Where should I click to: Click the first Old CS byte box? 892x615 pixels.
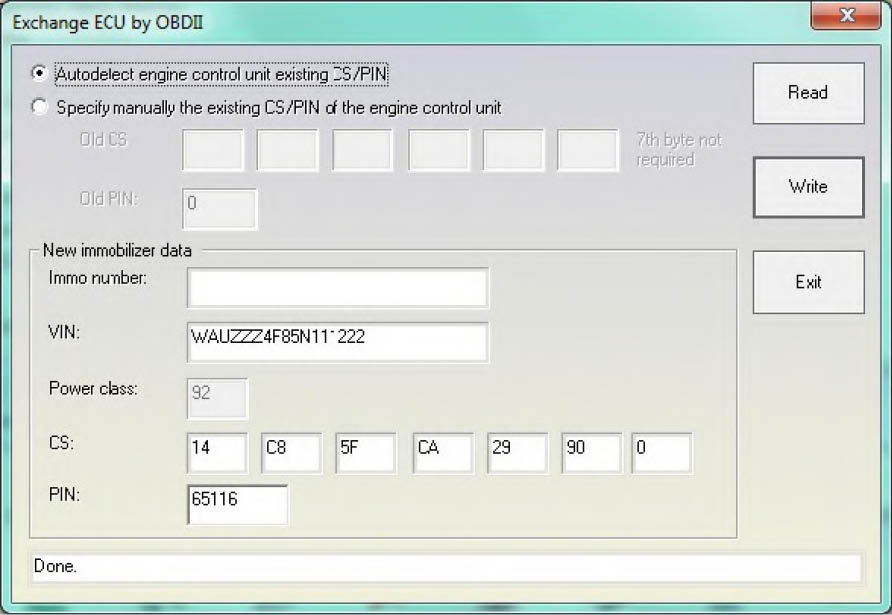pyautogui.click(x=213, y=150)
